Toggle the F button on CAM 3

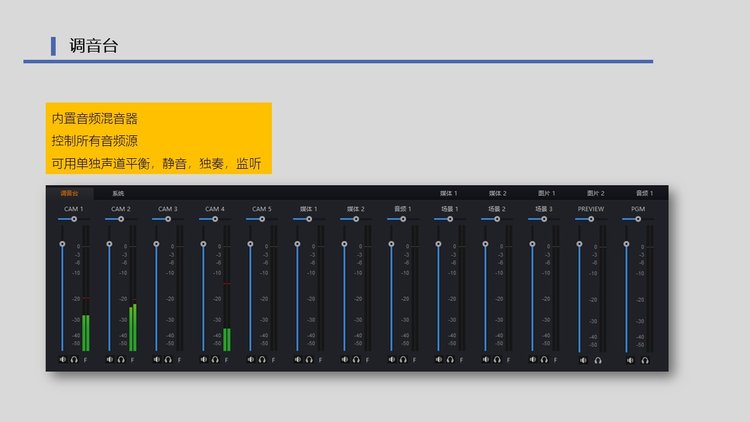click(x=180, y=359)
